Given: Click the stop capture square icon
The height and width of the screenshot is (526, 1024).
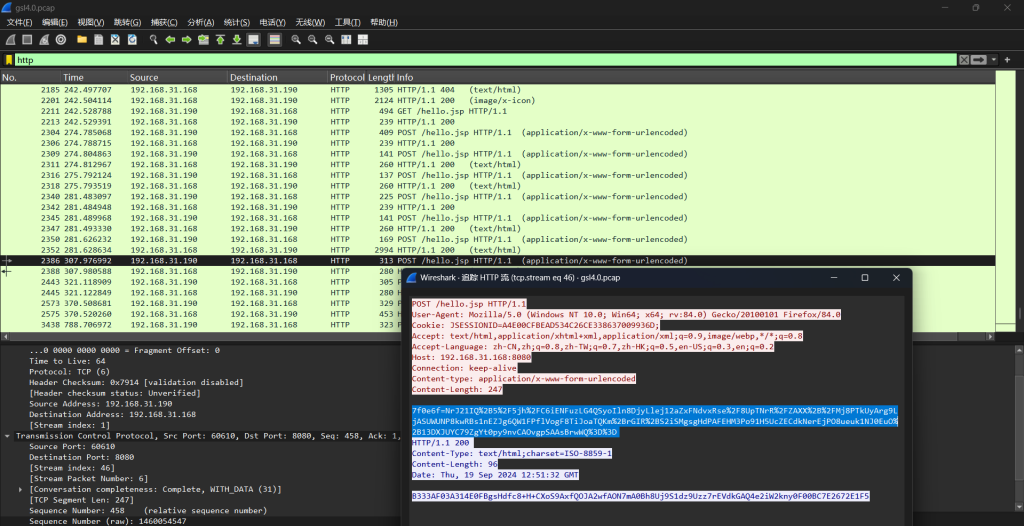Looking at the screenshot, I should click(28, 40).
